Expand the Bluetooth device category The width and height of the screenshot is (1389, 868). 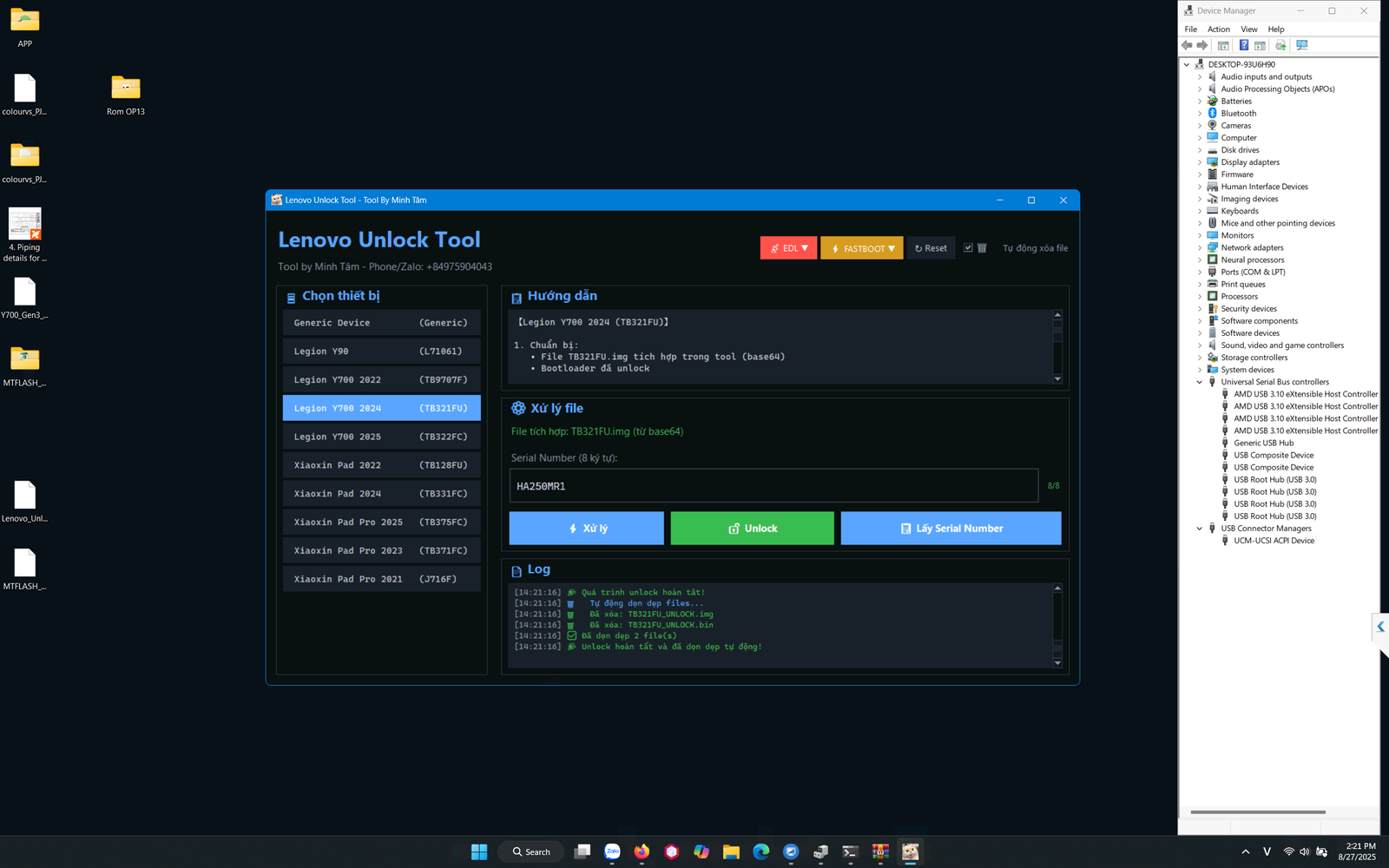tap(1200, 114)
